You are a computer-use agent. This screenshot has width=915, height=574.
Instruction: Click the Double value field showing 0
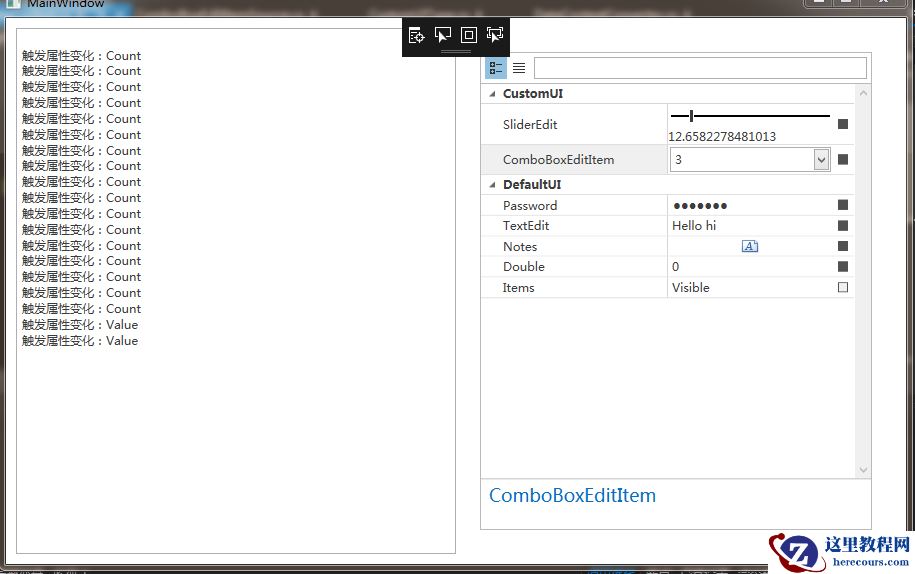(x=750, y=267)
